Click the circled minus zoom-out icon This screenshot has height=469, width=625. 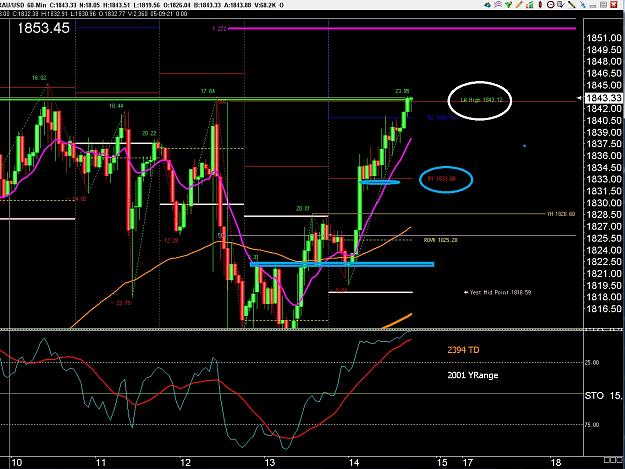(550, 5)
